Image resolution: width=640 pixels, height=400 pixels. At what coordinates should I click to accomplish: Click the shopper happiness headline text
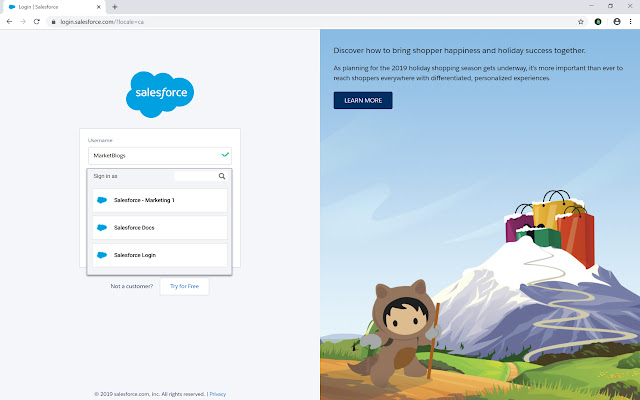459,50
